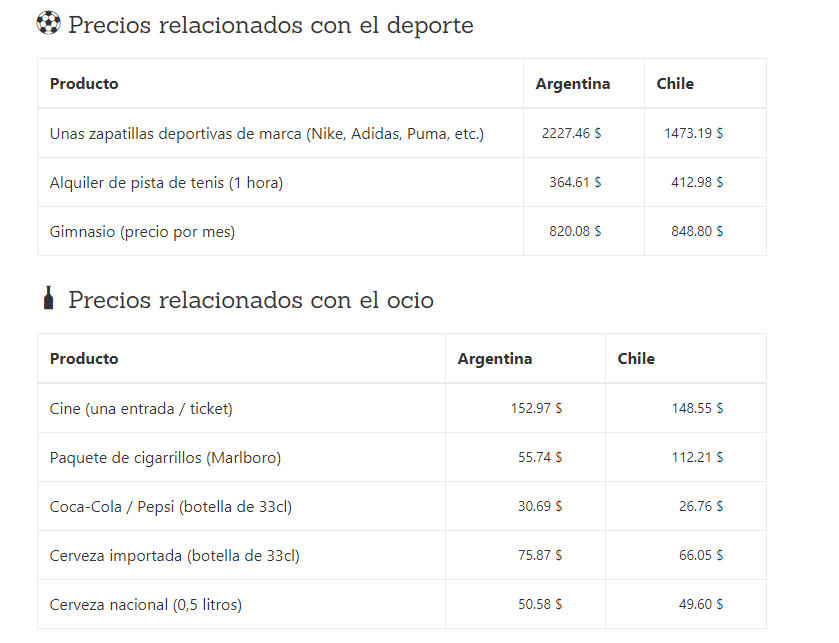Screen dimensions: 839x643
Task: Select the Chile column header in the leisure table
Action: coord(636,359)
